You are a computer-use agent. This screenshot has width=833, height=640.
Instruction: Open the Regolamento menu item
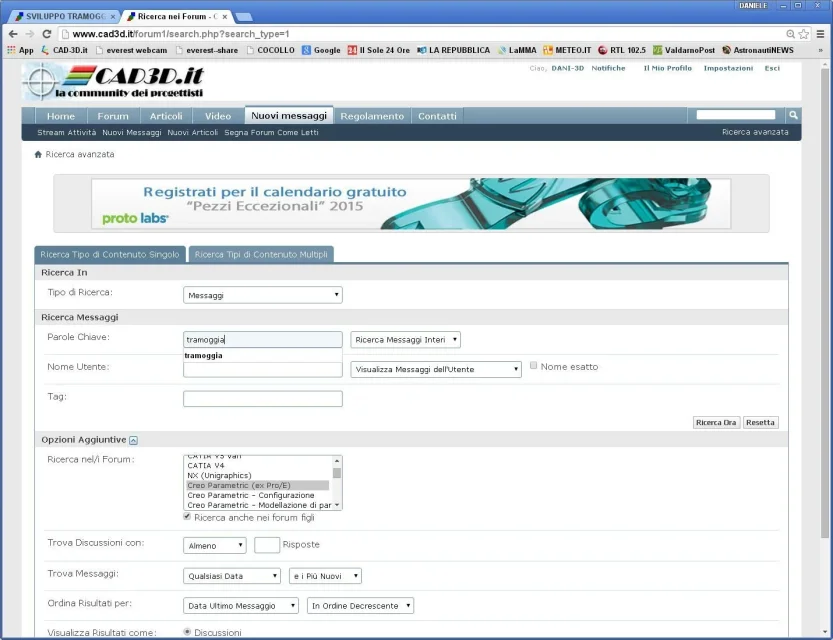[x=372, y=116]
